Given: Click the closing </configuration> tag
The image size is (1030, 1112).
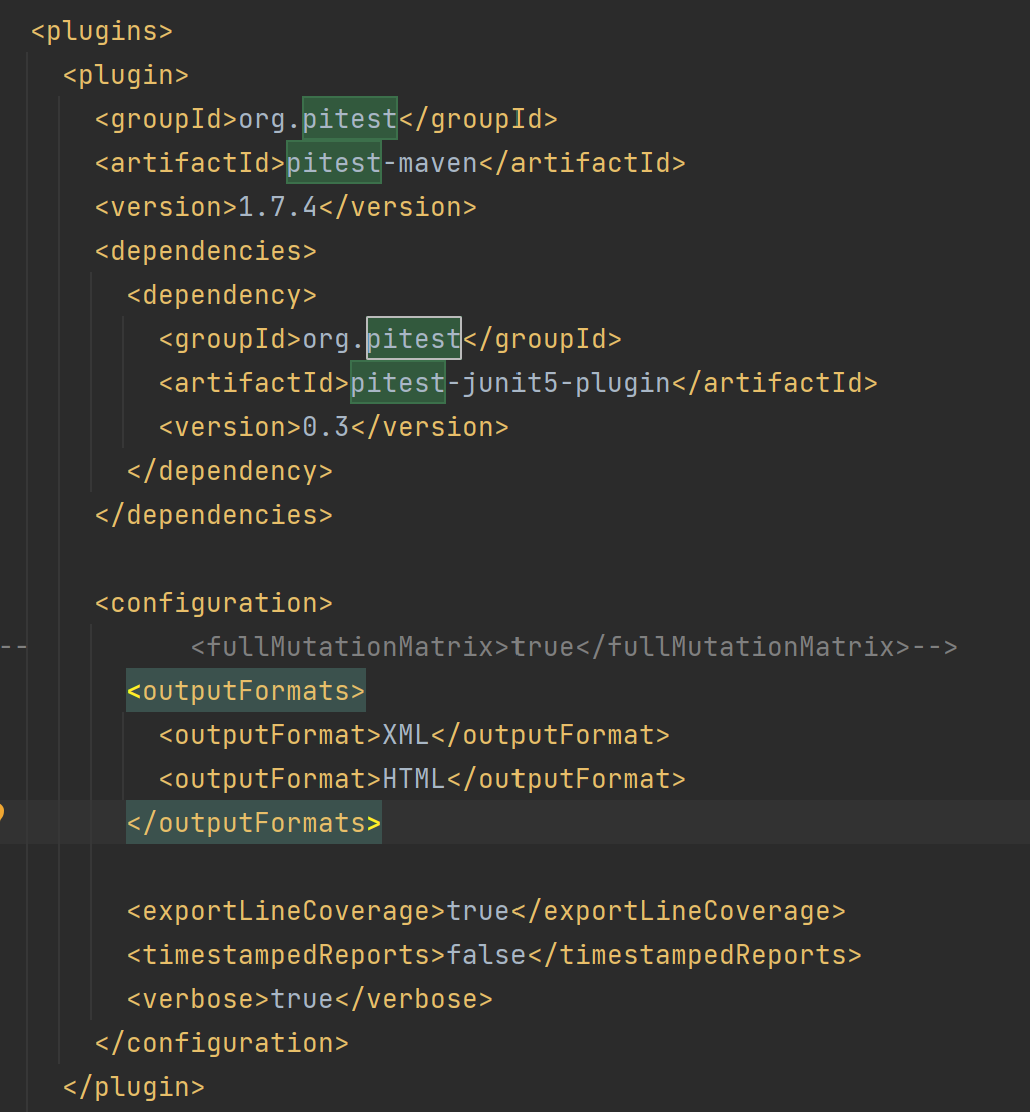Looking at the screenshot, I should (221, 1042).
